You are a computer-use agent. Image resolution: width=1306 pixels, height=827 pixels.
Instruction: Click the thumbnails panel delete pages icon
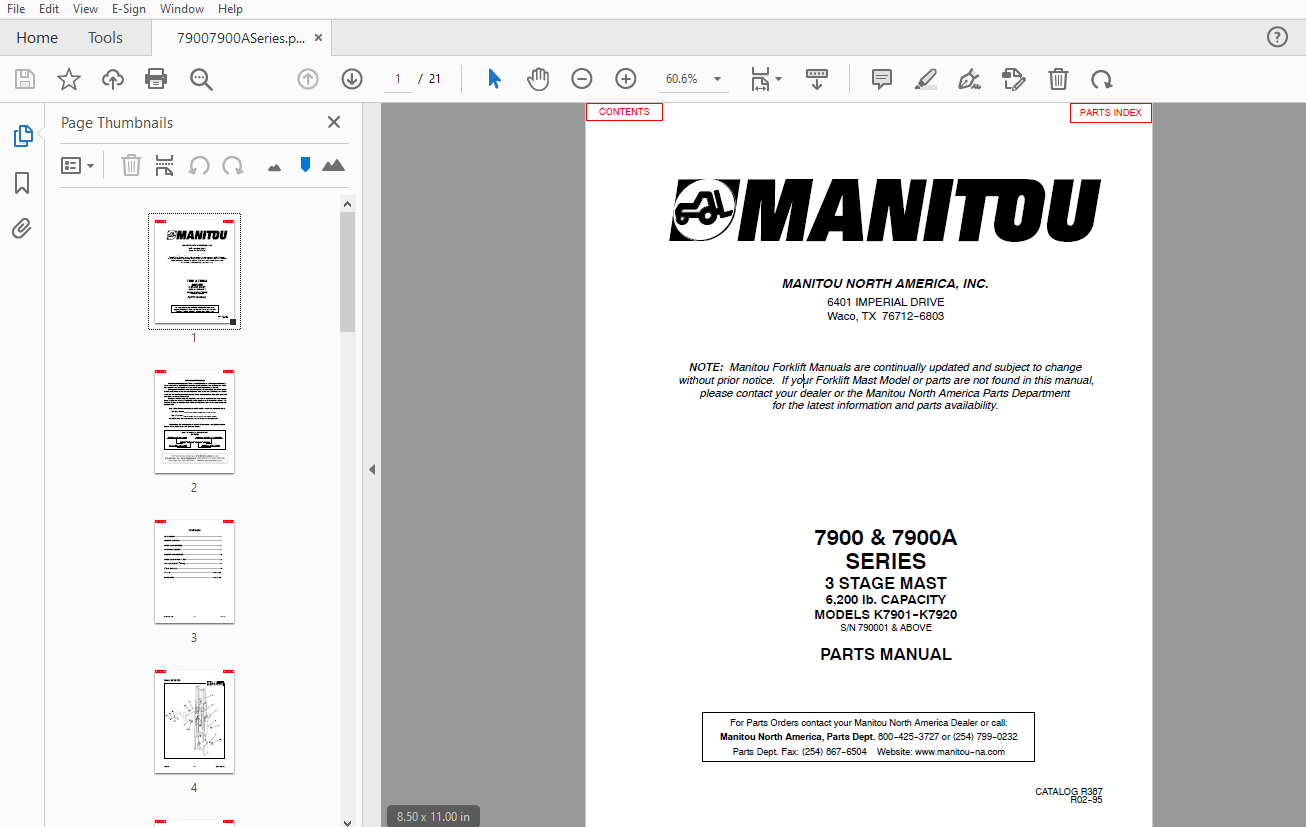[131, 165]
